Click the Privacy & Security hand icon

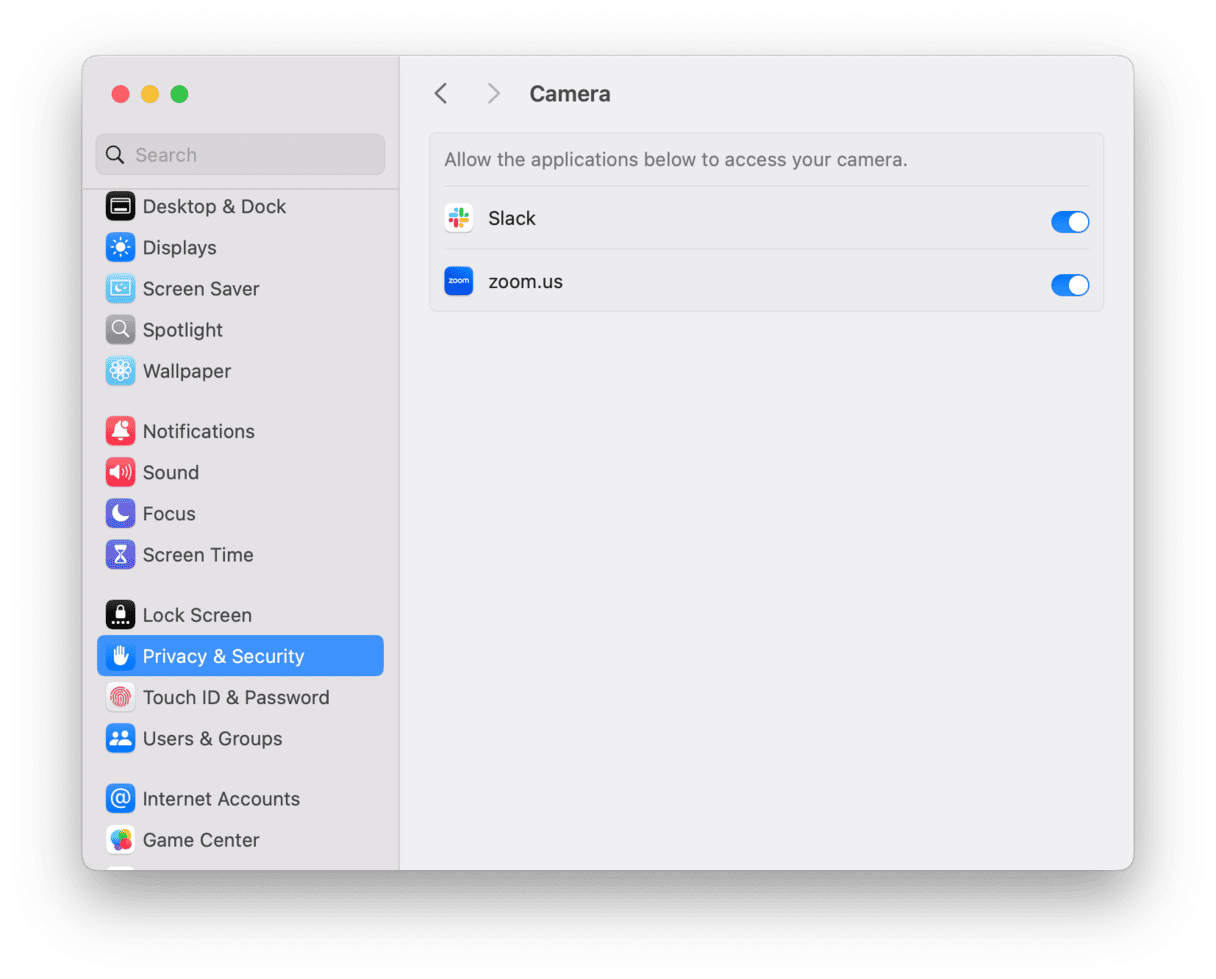(120, 656)
